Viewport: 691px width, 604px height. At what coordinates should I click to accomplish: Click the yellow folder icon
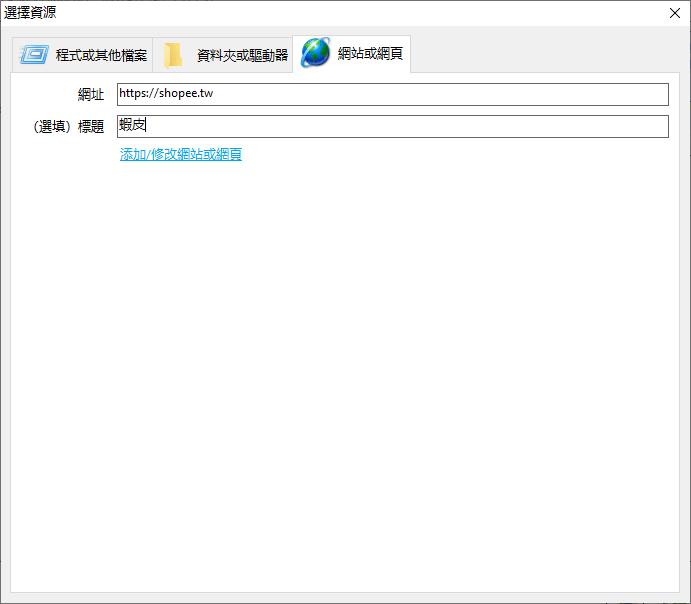coord(173,56)
